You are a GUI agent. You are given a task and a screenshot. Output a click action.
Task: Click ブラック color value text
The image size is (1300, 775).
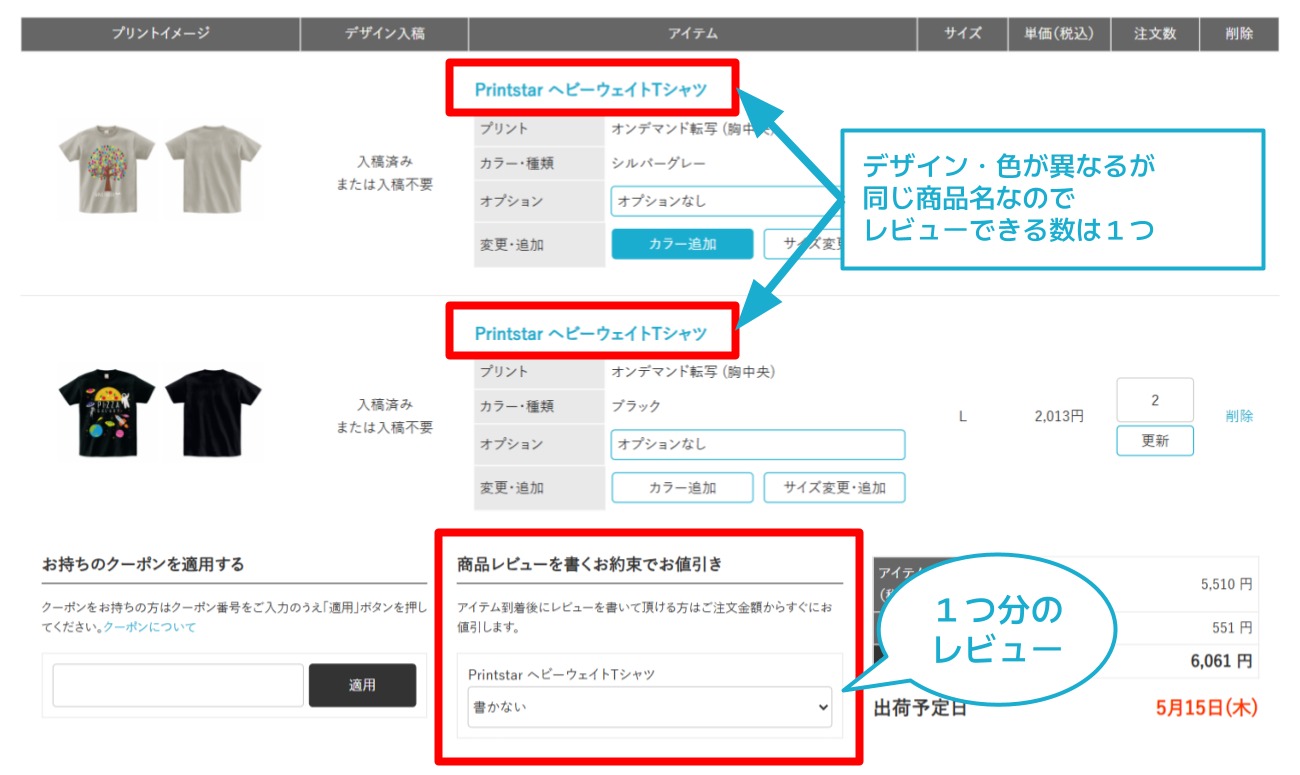[636, 406]
